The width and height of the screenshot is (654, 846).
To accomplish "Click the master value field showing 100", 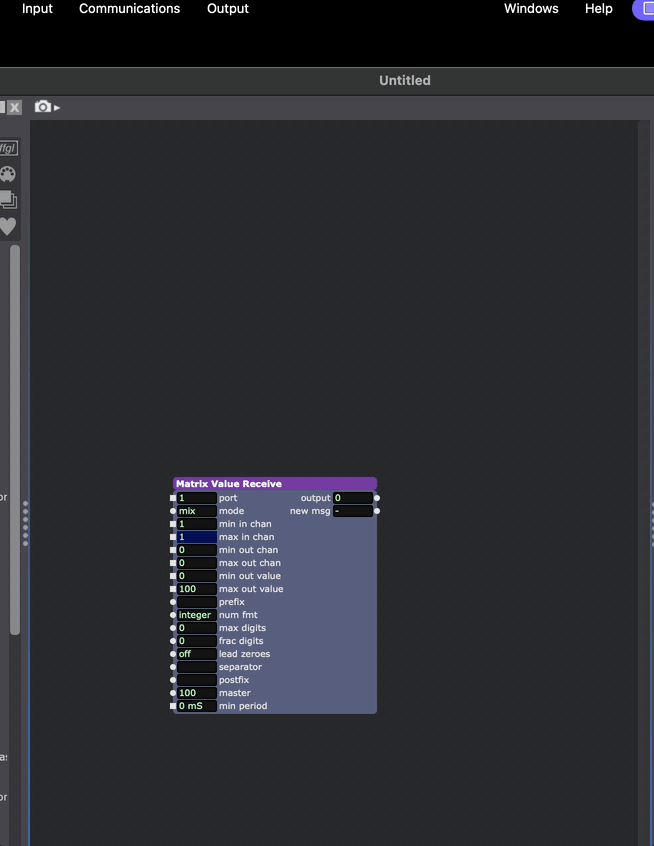I will pyautogui.click(x=196, y=693).
